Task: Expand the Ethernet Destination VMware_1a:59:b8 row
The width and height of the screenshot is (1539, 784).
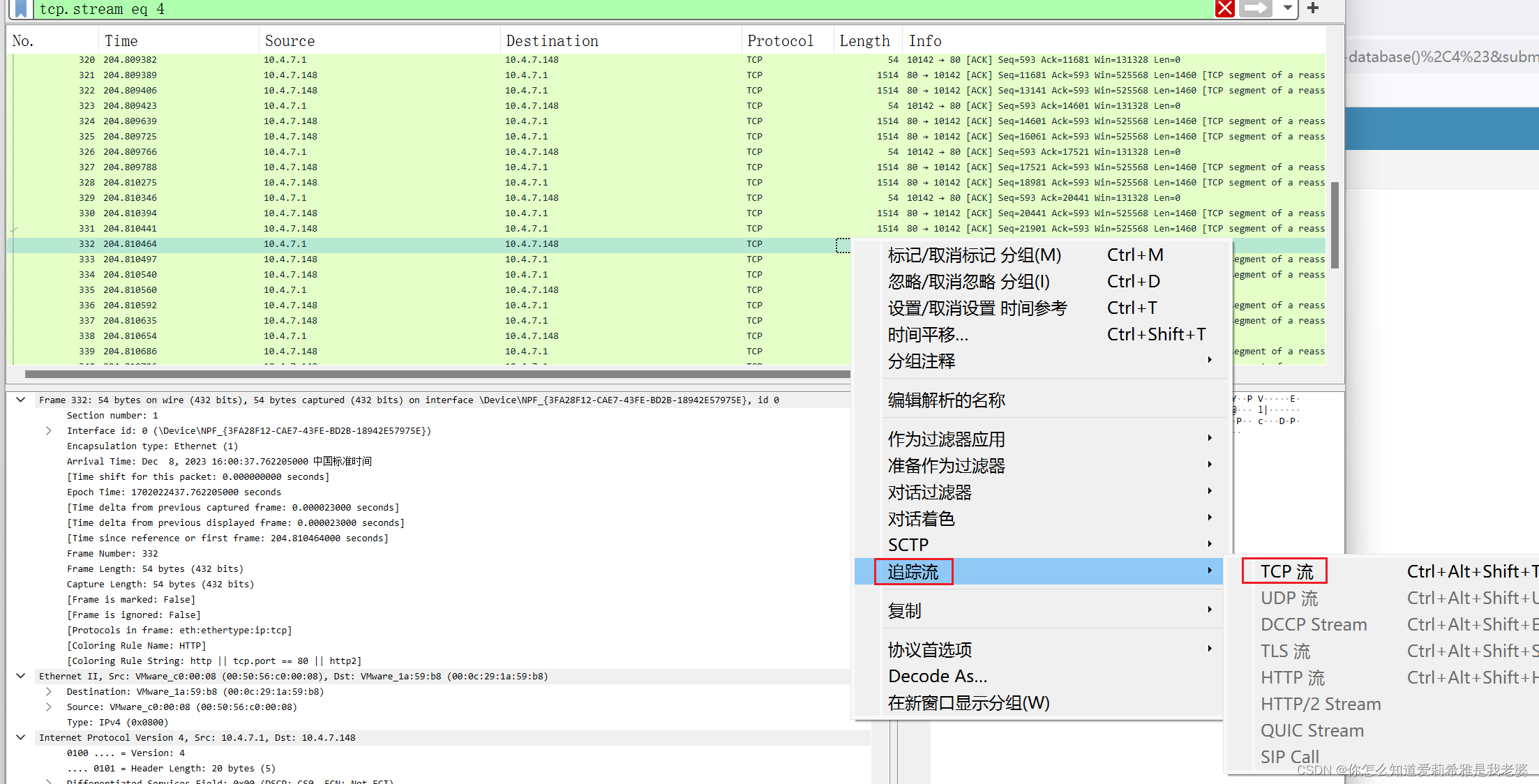Action: click(48, 691)
